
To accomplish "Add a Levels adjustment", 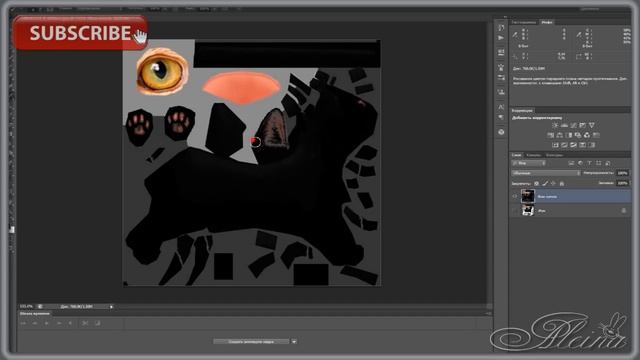I will tap(564, 125).
